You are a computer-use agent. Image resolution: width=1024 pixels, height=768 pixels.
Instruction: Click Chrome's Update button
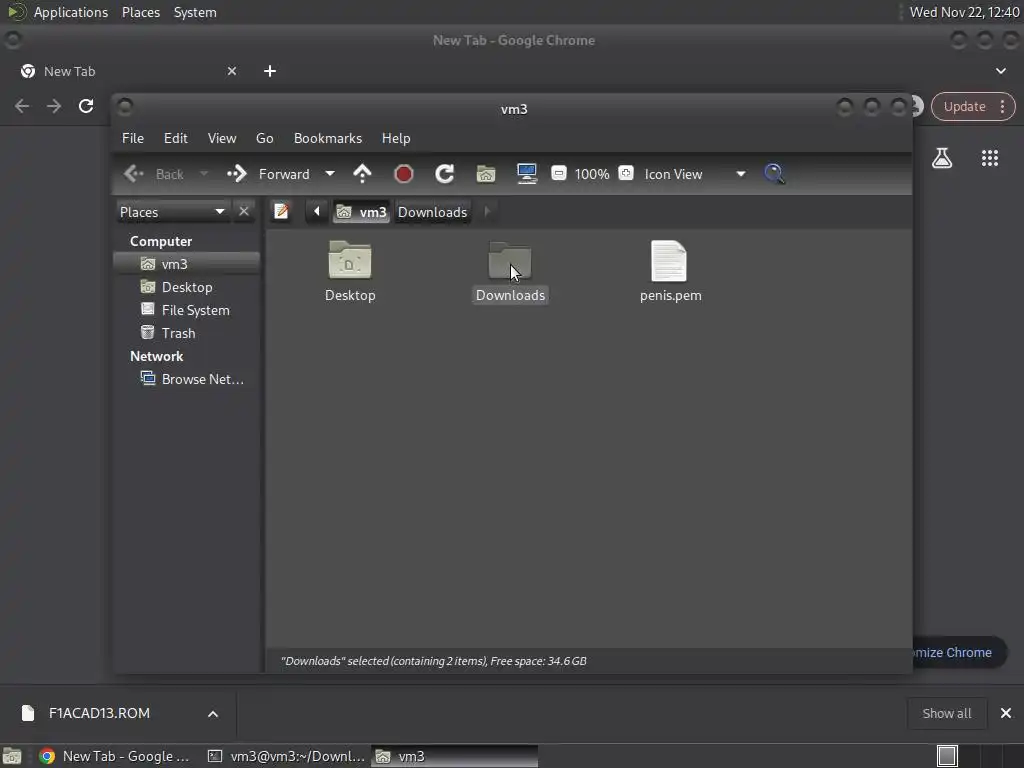pos(964,106)
